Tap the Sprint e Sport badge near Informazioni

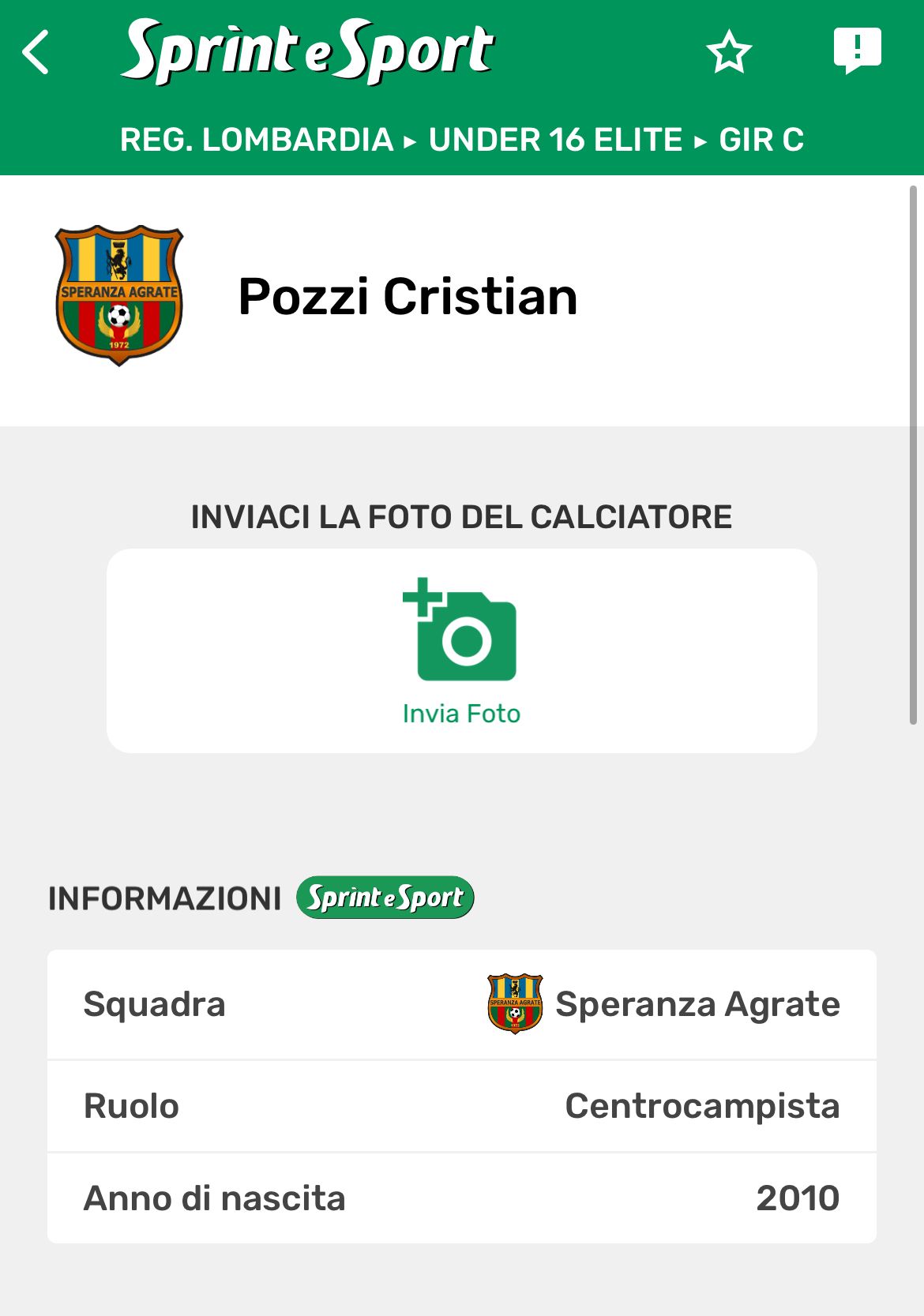tap(385, 898)
